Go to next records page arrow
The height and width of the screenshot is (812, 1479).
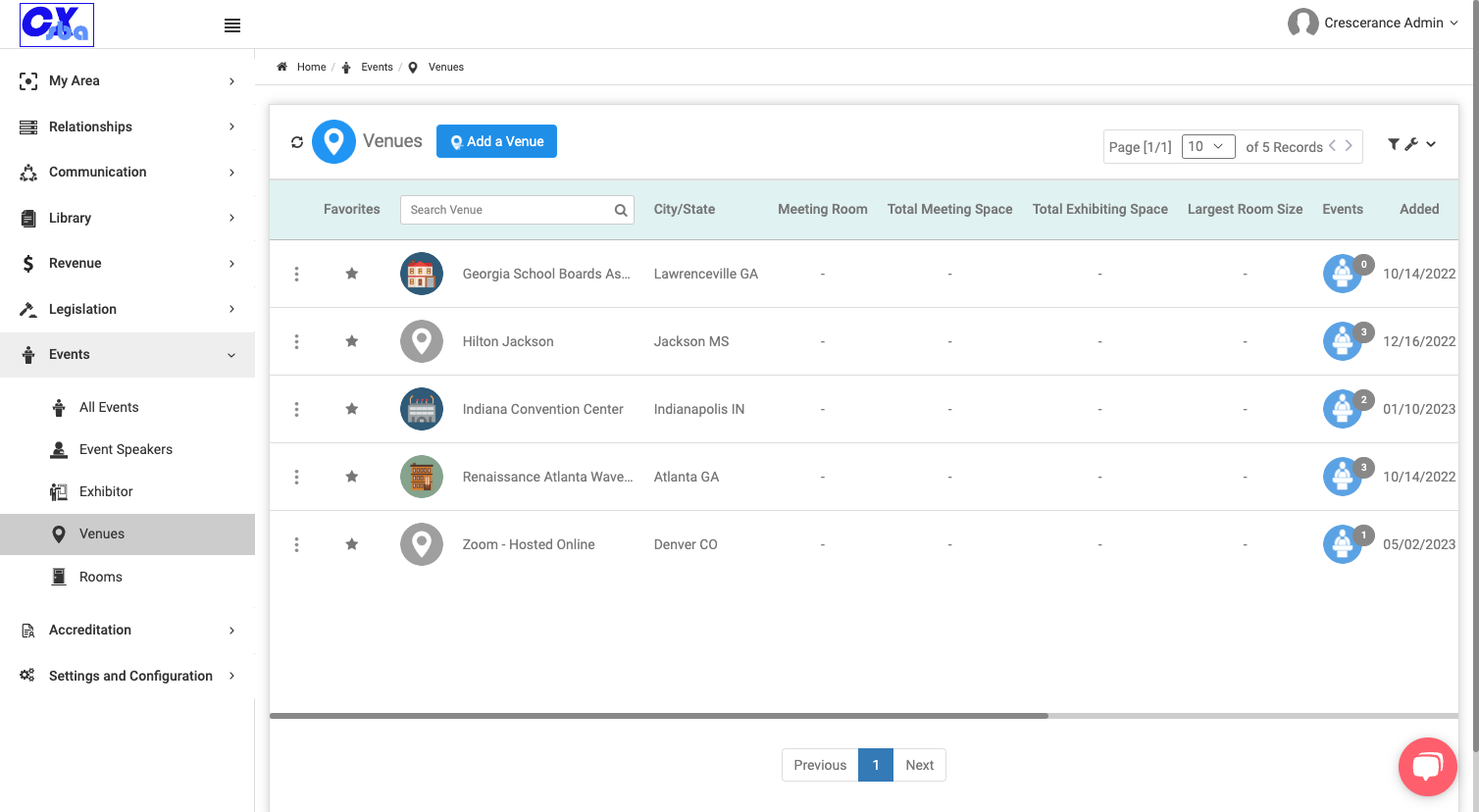point(1349,146)
